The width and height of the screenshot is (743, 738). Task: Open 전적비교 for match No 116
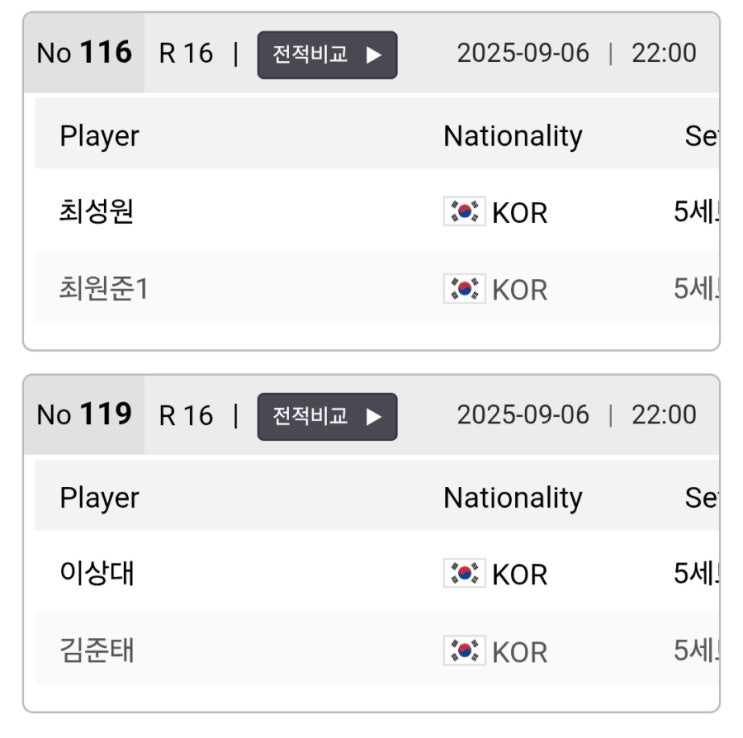[327, 55]
